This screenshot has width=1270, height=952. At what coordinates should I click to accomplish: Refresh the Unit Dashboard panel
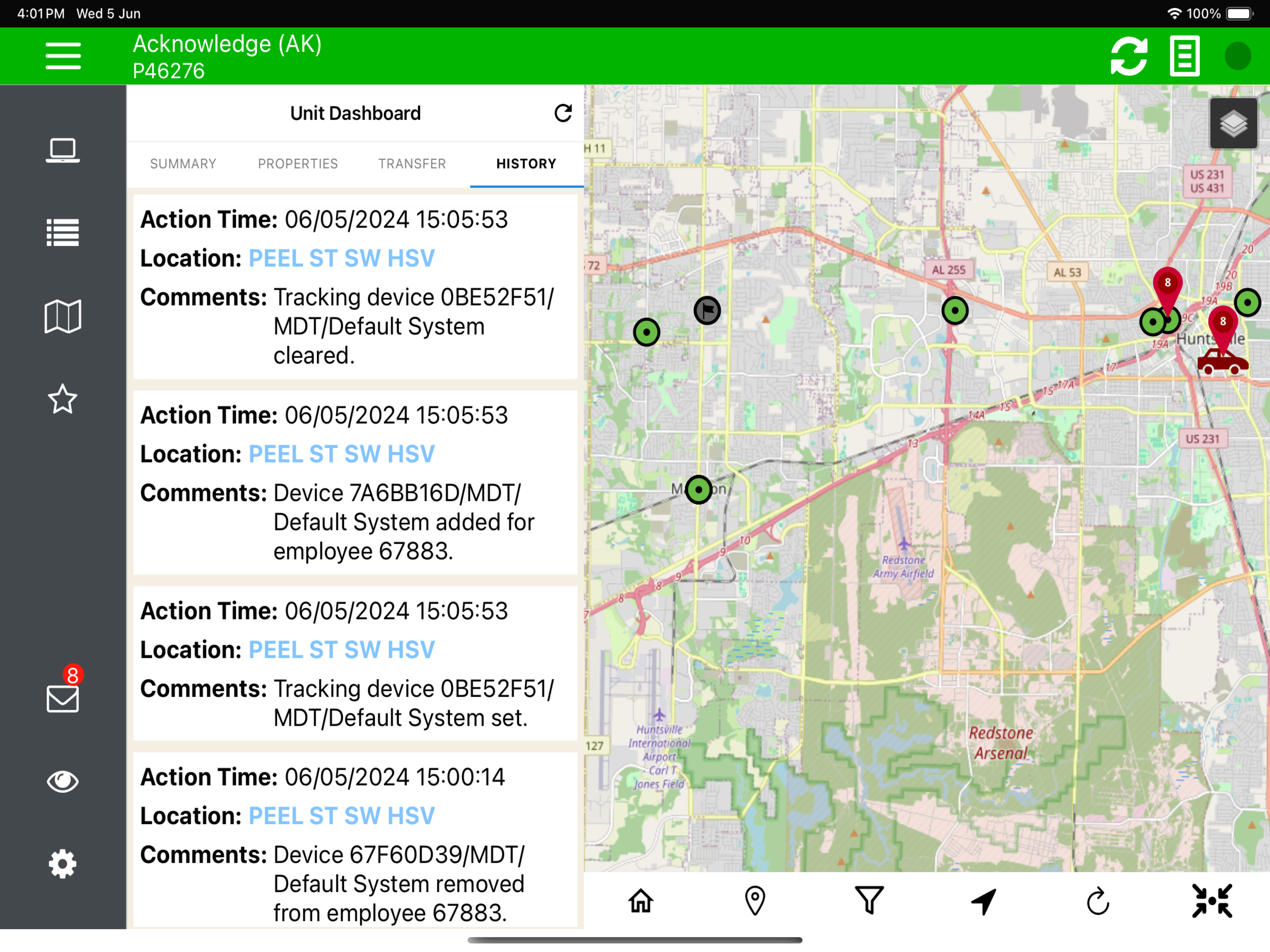tap(562, 113)
